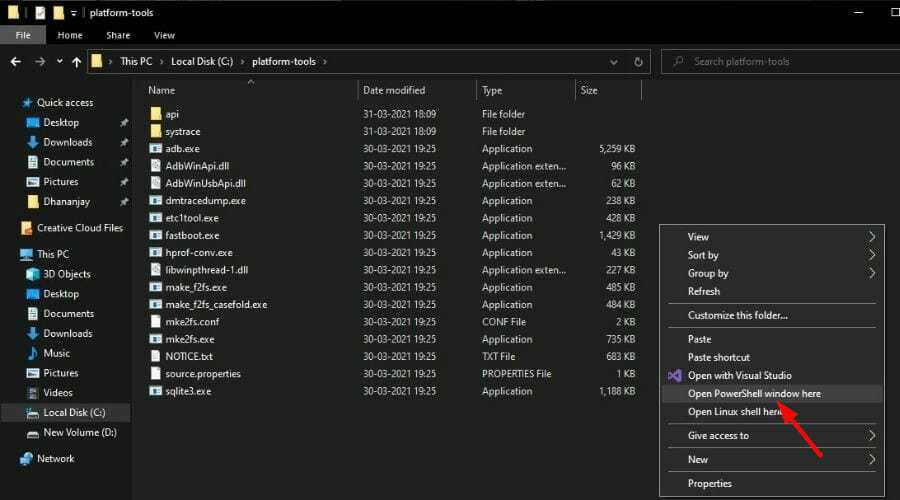Sort files by Date modified column
This screenshot has height=500, width=900.
(x=394, y=90)
